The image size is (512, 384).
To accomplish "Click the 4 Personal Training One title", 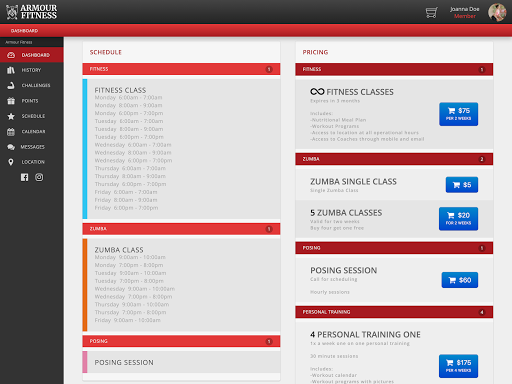I will click(365, 334).
